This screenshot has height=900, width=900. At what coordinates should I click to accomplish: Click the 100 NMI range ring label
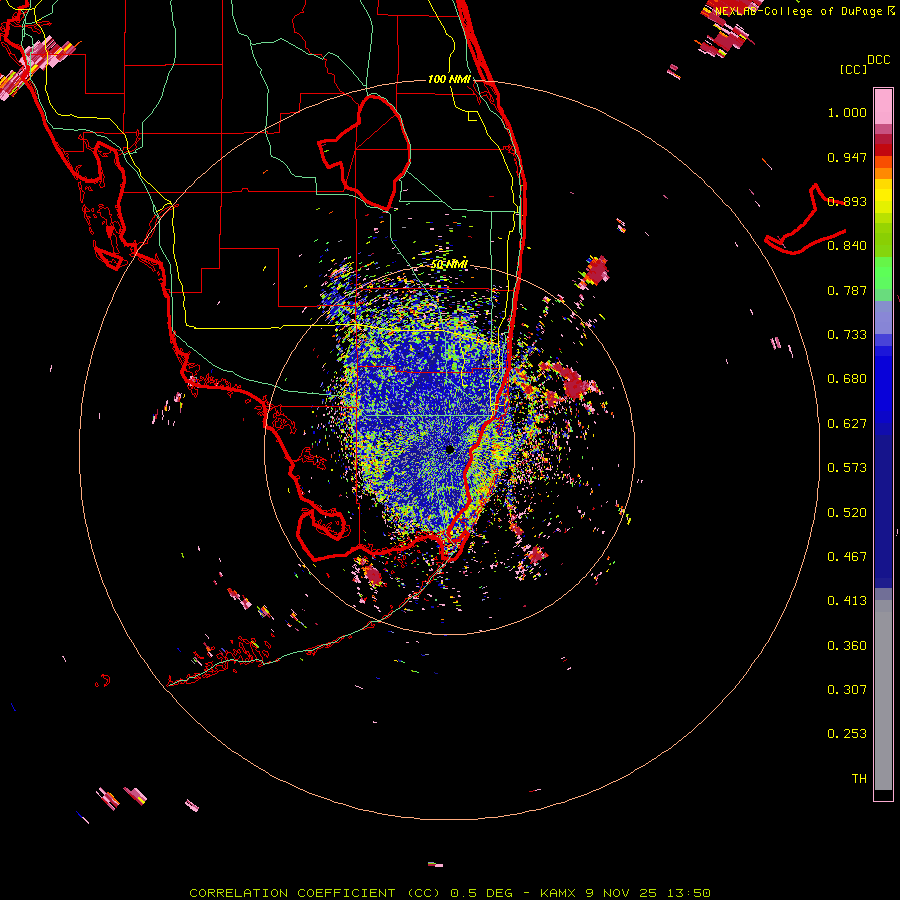tap(449, 79)
